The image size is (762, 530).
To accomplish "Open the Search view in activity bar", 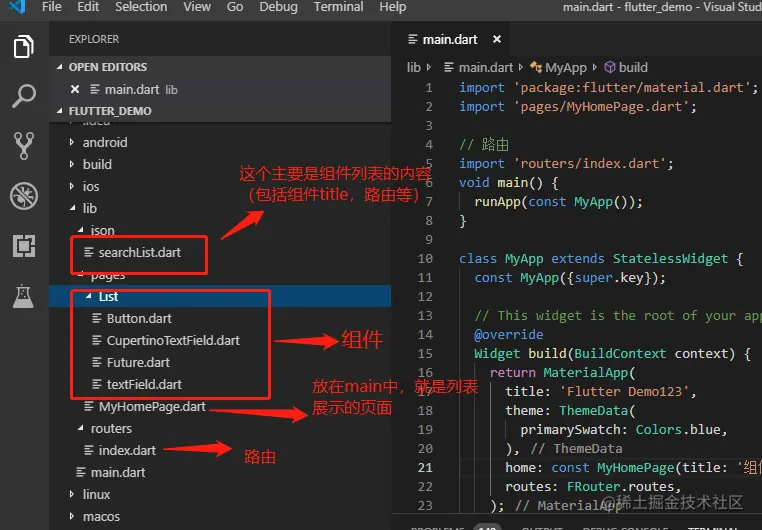I will tap(23, 96).
